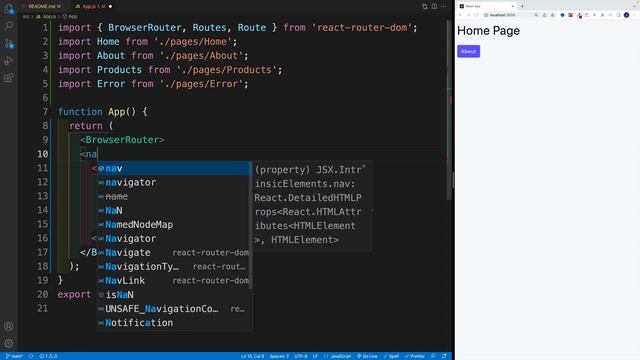This screenshot has height=360, width=640.
Task: Click the About button in the browser page
Action: point(468,51)
